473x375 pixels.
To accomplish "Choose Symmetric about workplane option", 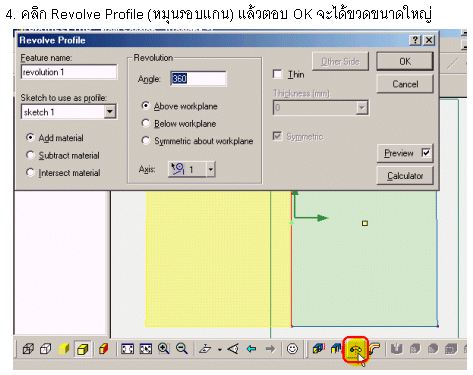I will click(146, 140).
